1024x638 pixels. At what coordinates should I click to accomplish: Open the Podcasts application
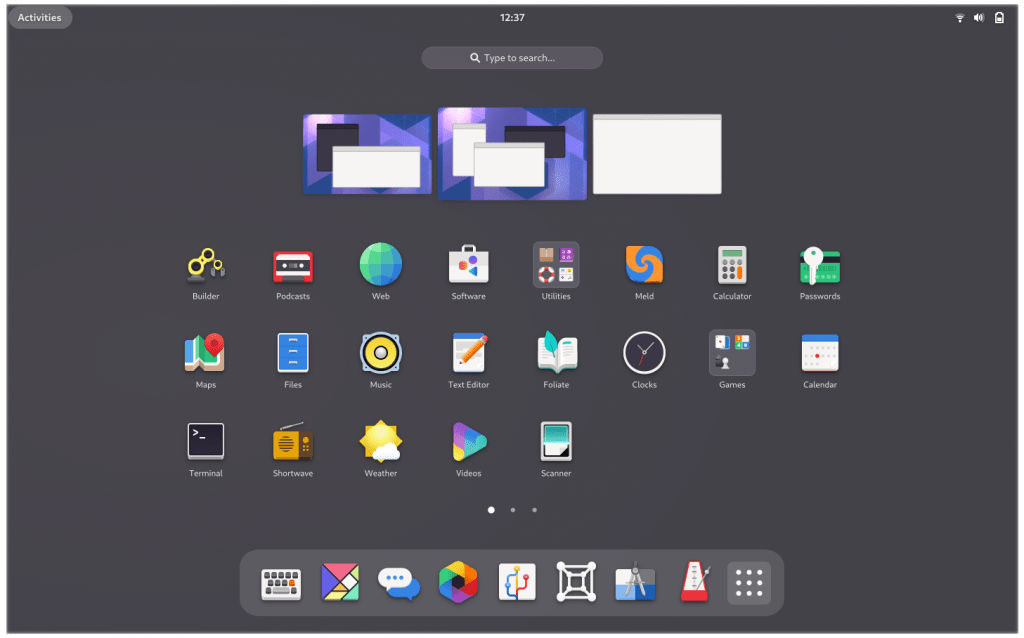[293, 265]
